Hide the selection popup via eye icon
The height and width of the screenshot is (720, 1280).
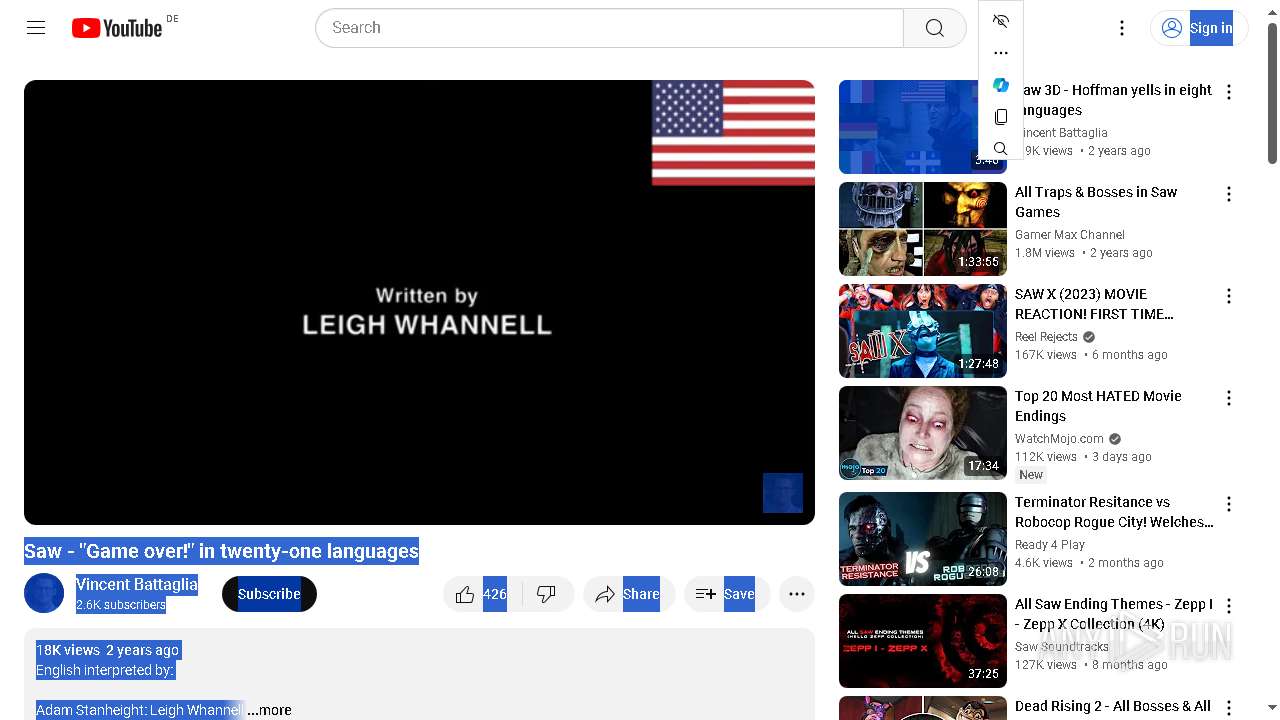1001,21
